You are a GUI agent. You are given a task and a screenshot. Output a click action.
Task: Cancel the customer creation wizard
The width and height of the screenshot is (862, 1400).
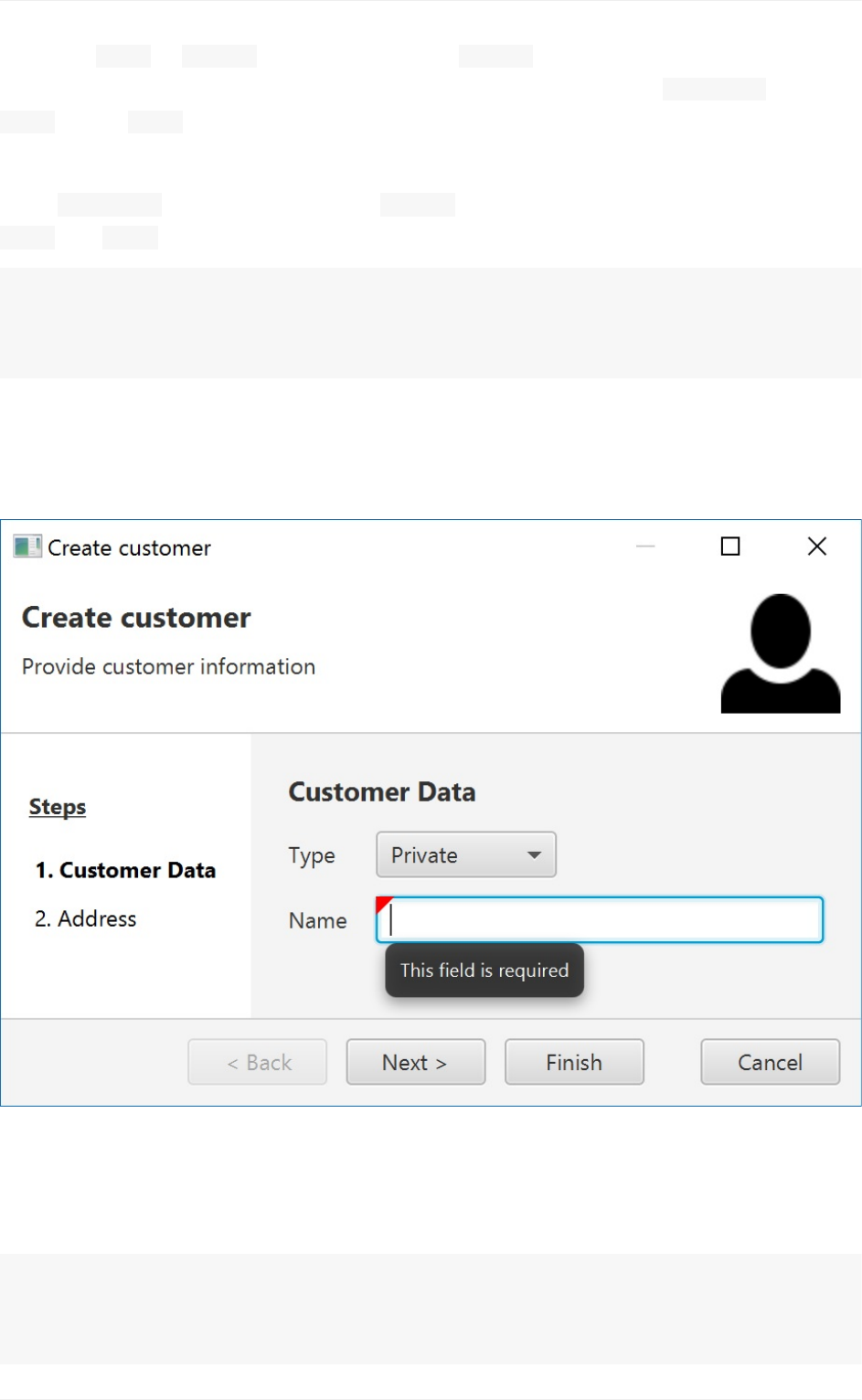tap(770, 1062)
